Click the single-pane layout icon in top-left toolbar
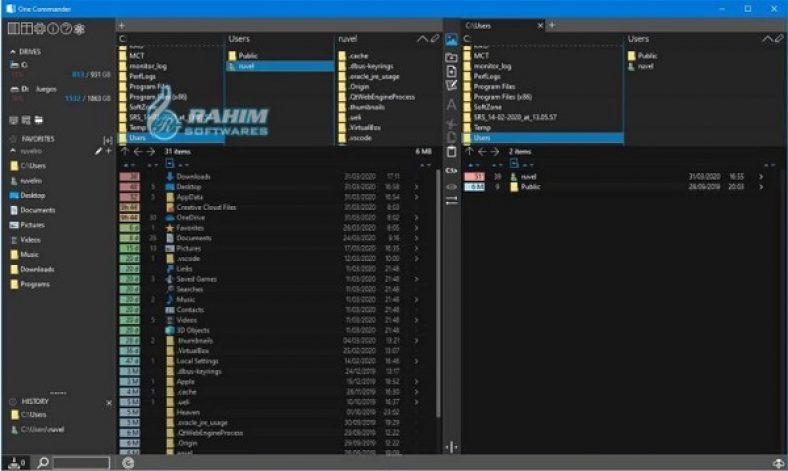This screenshot has width=788, height=471. (x=14, y=29)
